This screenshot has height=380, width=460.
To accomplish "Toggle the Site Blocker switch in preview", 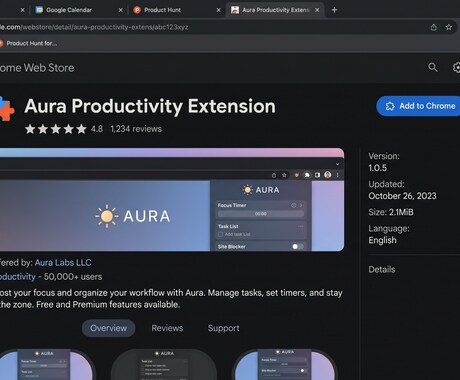I will [298, 247].
